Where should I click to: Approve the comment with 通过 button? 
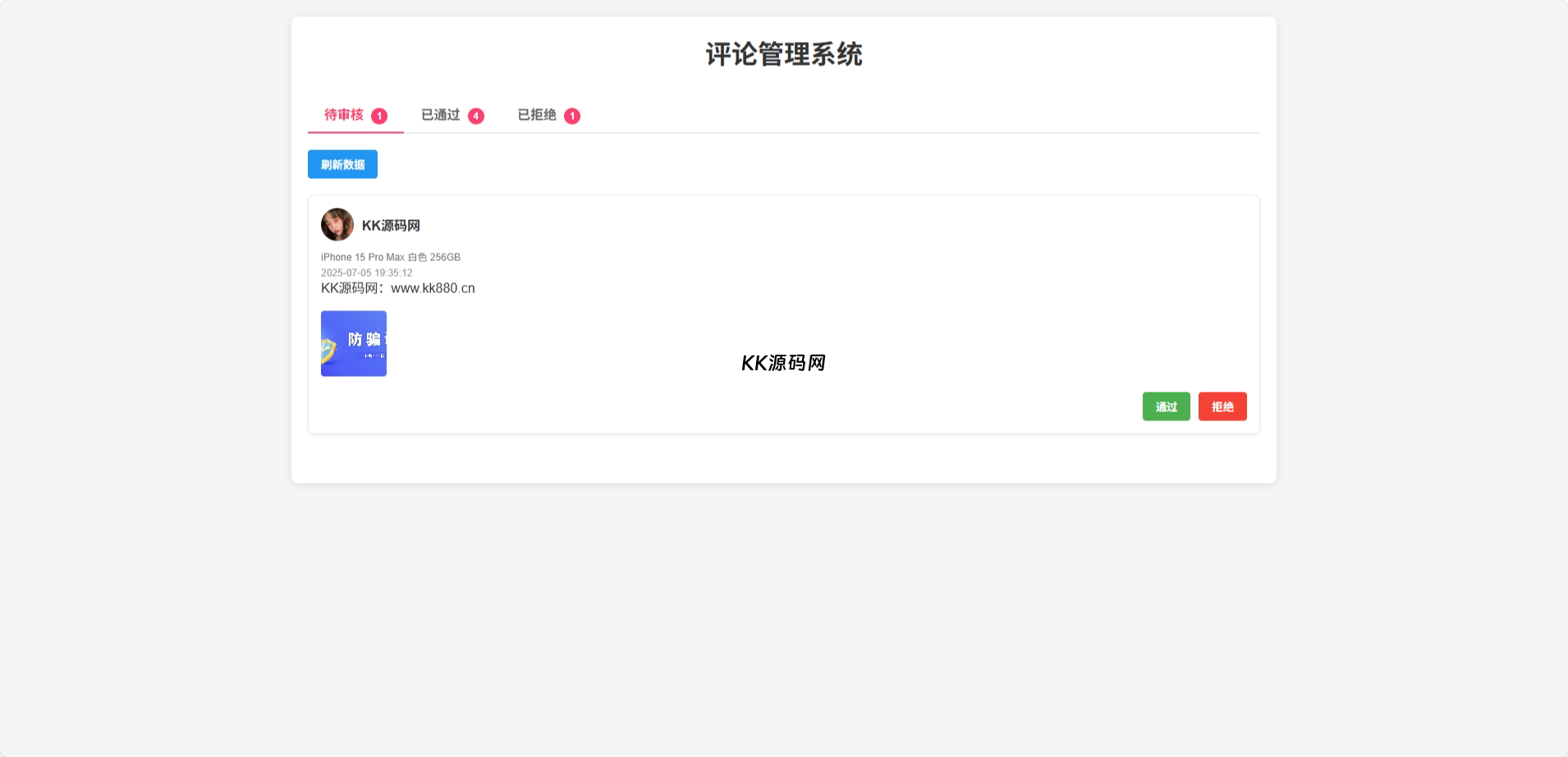1166,406
